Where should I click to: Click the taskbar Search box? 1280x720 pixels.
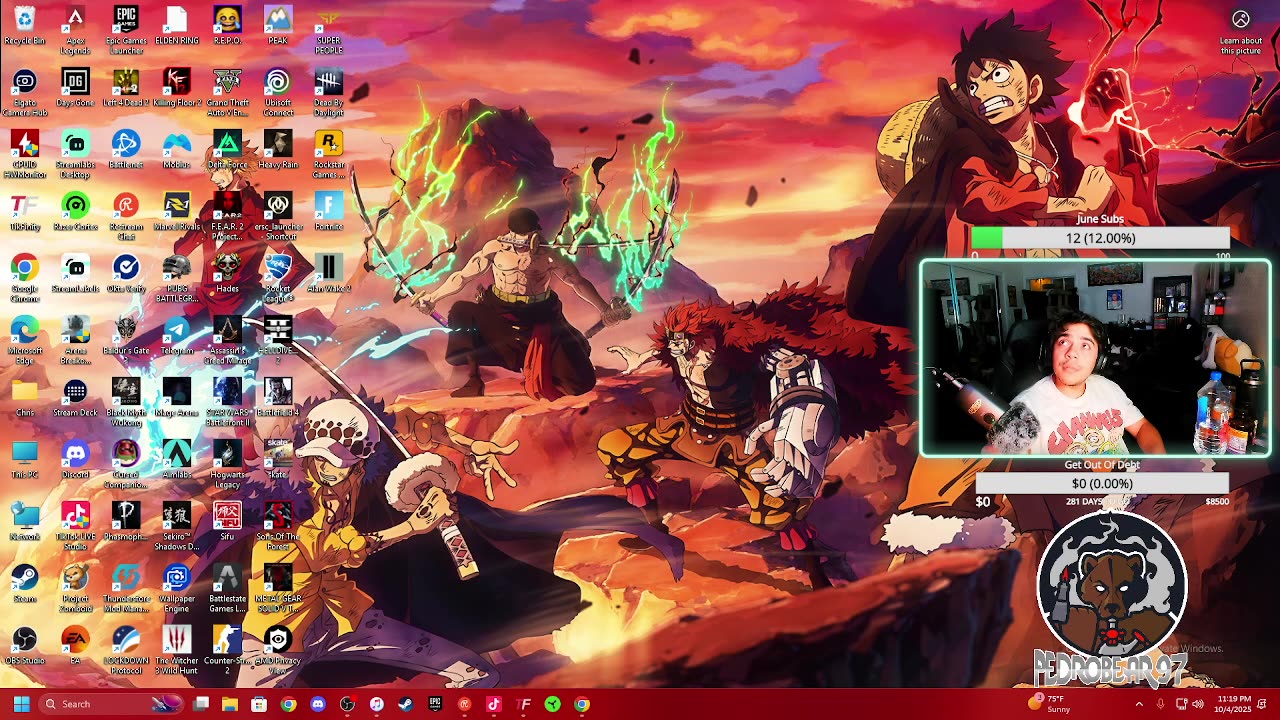(x=112, y=704)
